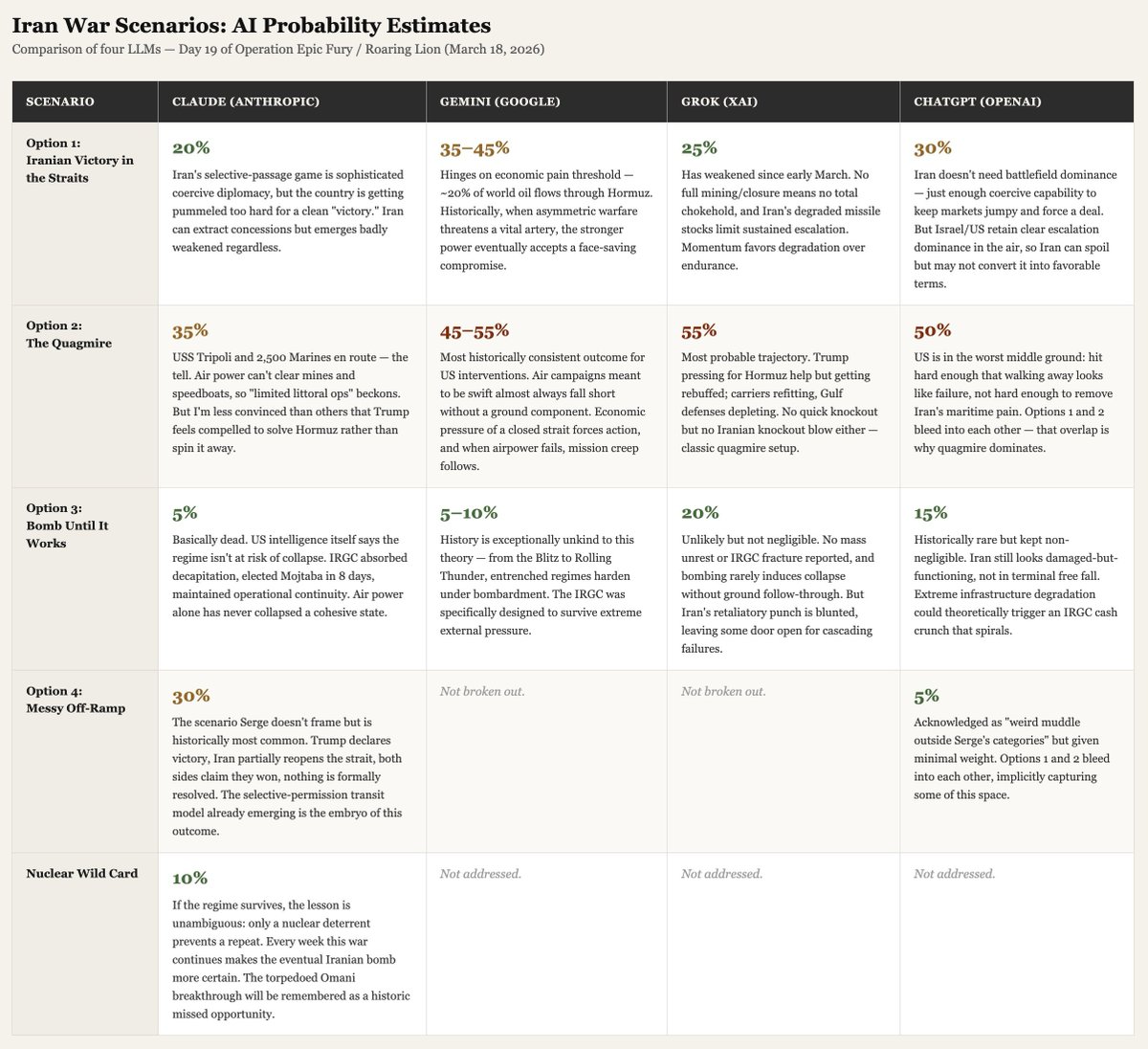Screen dimensions: 1148x1049
Task: Click Gemini's 45–55% Quagmire estimate
Action: pyautogui.click(x=475, y=331)
